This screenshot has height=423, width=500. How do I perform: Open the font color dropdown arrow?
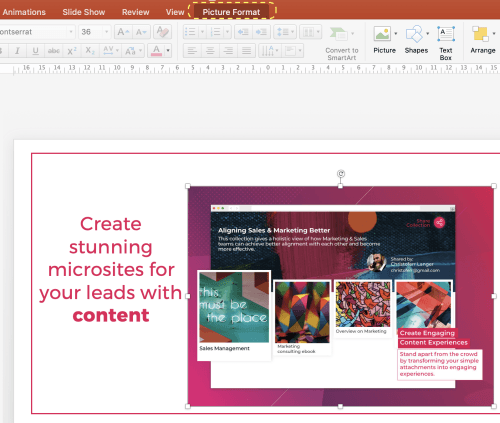coord(168,51)
